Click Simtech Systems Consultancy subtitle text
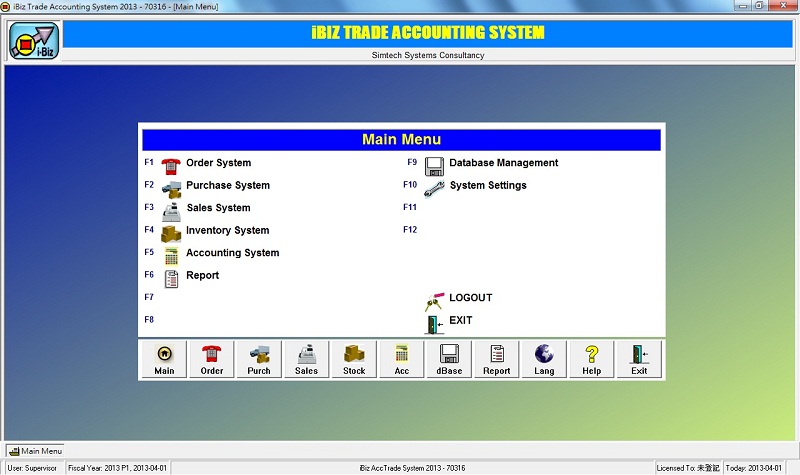Viewport: 800px width, 475px height. [x=428, y=55]
